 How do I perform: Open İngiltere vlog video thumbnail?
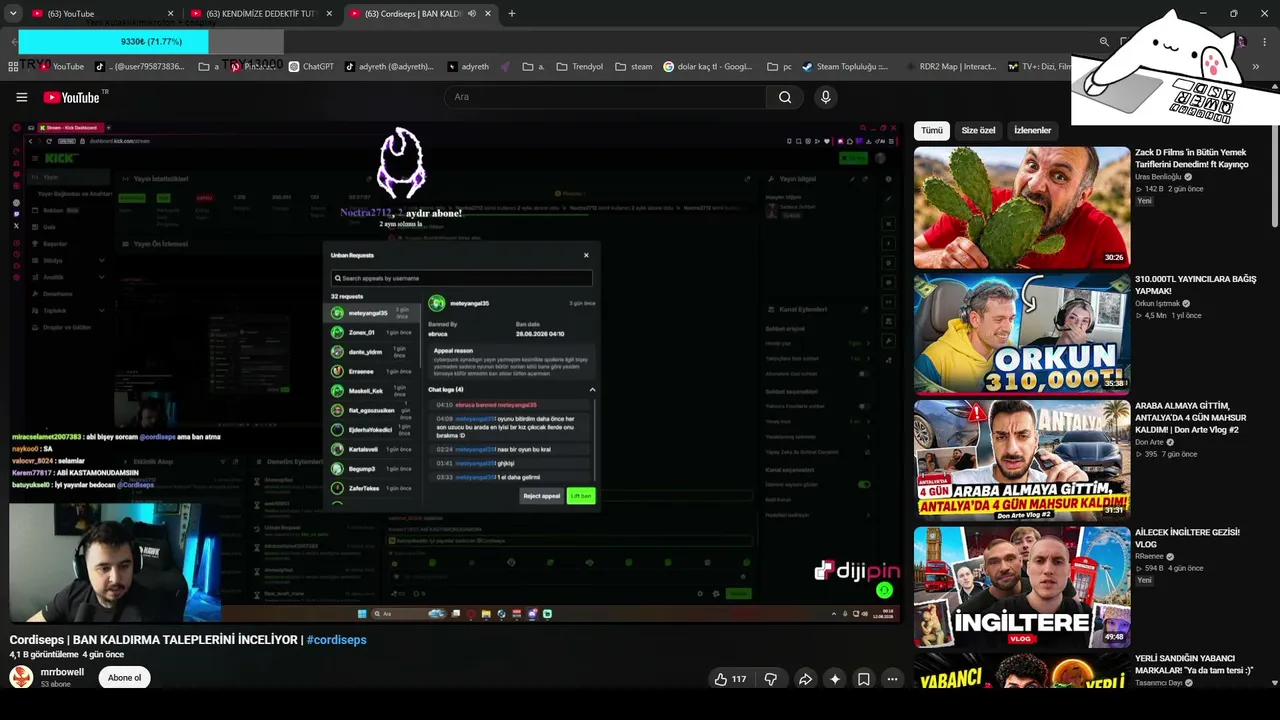(1022, 587)
